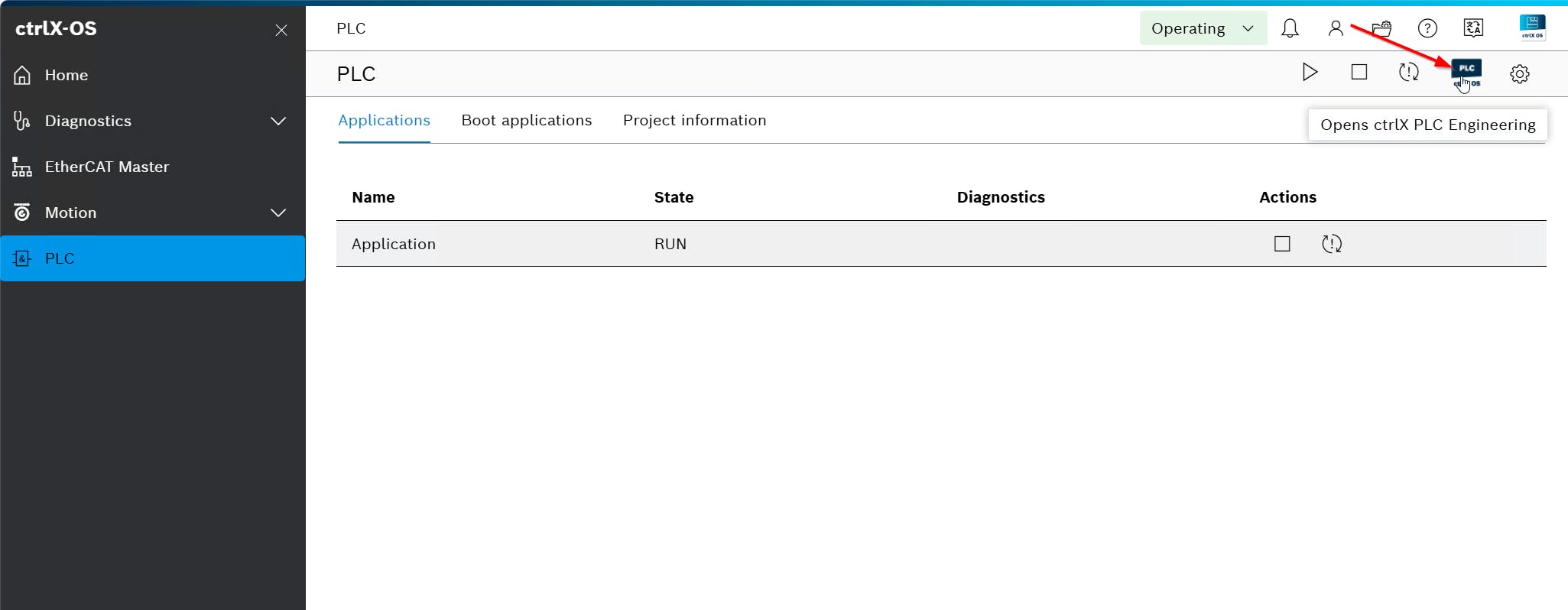The width and height of the screenshot is (1568, 610).
Task: Reset all PLC applications in the toolbar
Action: pos(1408,73)
